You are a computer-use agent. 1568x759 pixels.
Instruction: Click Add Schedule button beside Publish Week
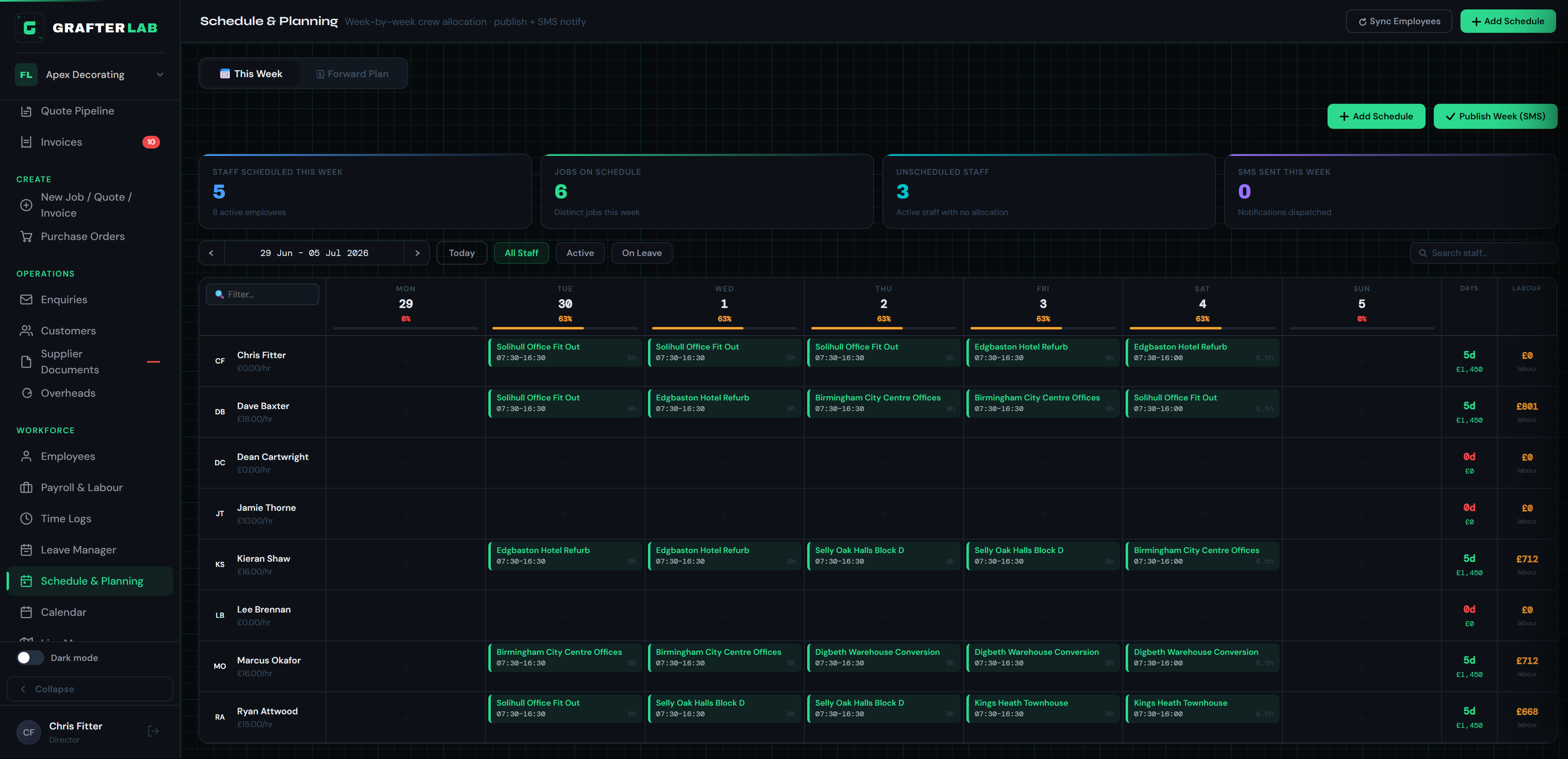click(1376, 117)
